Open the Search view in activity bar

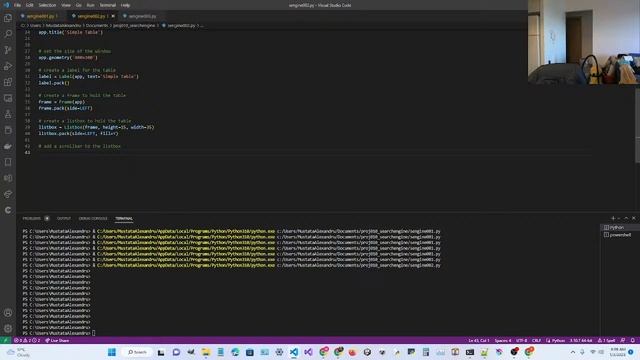pyautogui.click(x=8, y=34)
